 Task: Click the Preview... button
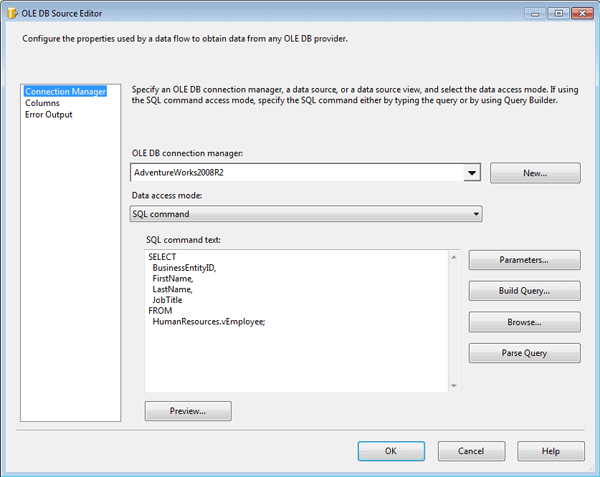tap(188, 411)
